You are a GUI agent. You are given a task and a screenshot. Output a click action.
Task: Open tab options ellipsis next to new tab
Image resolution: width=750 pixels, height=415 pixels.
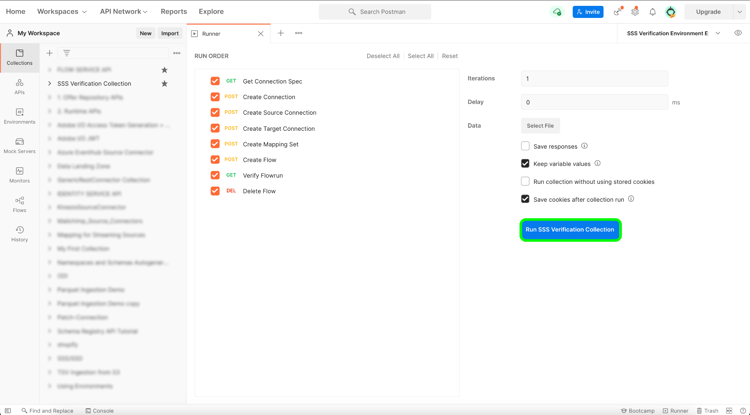click(x=298, y=33)
